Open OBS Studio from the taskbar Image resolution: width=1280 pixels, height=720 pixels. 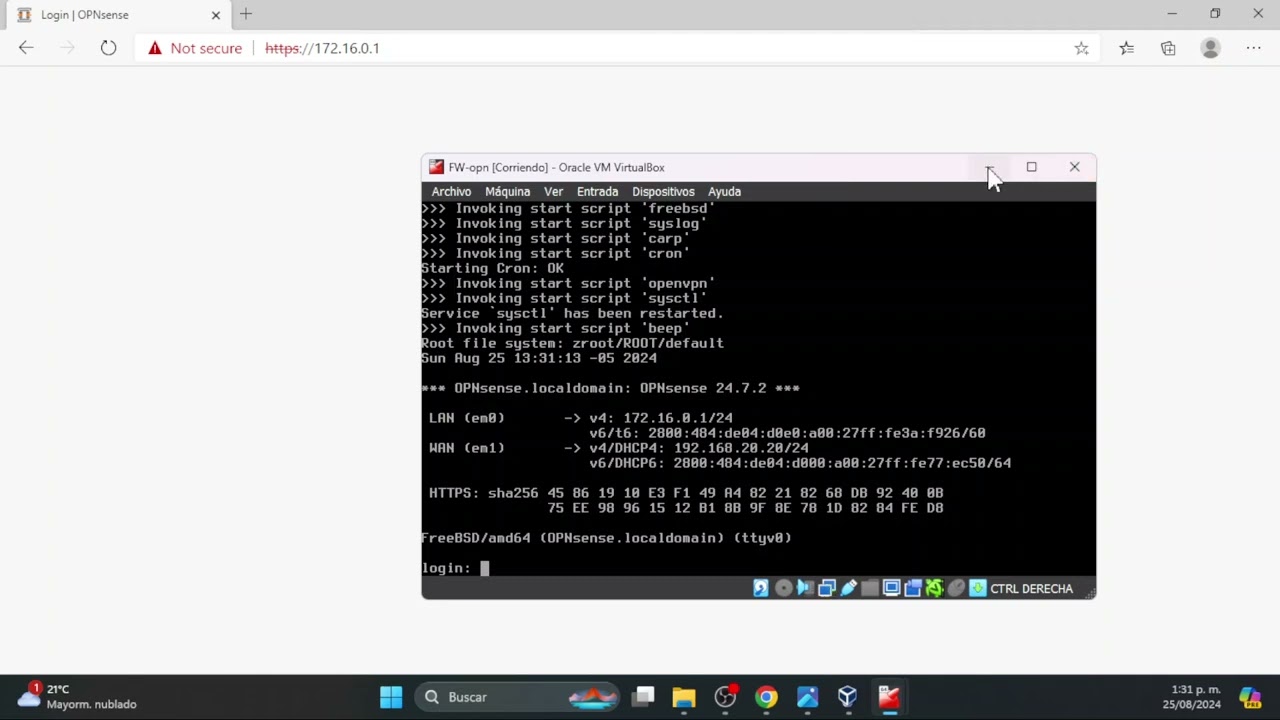coord(725,697)
